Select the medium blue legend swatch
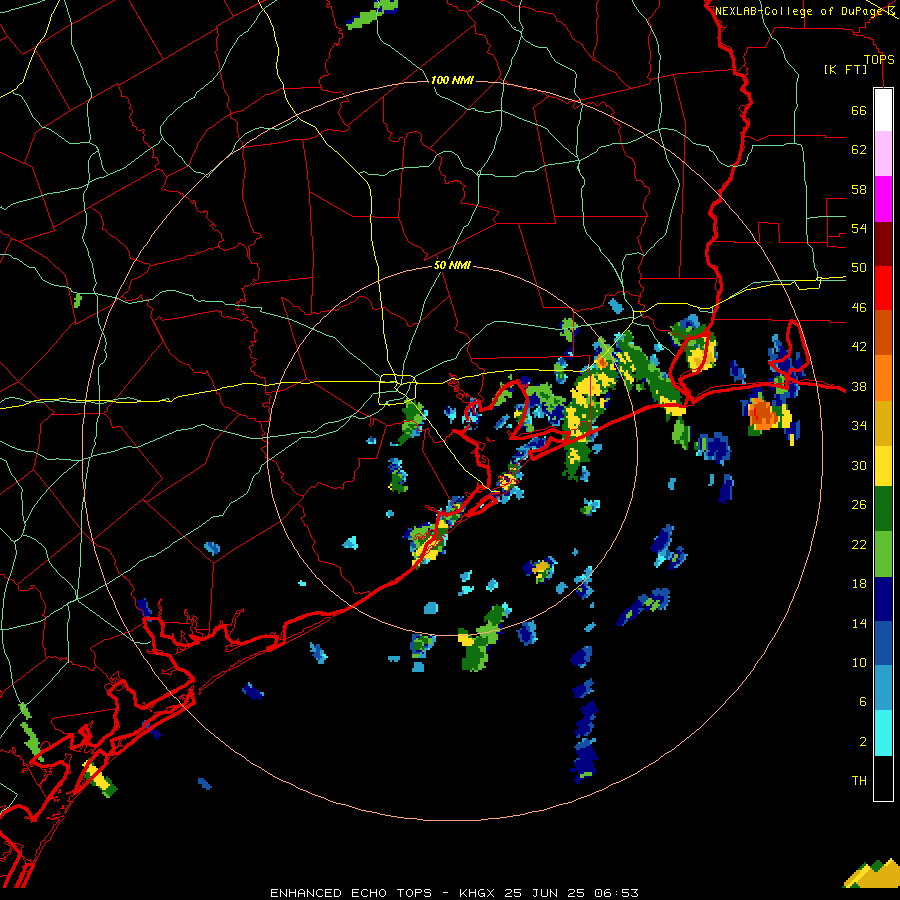 pos(883,643)
